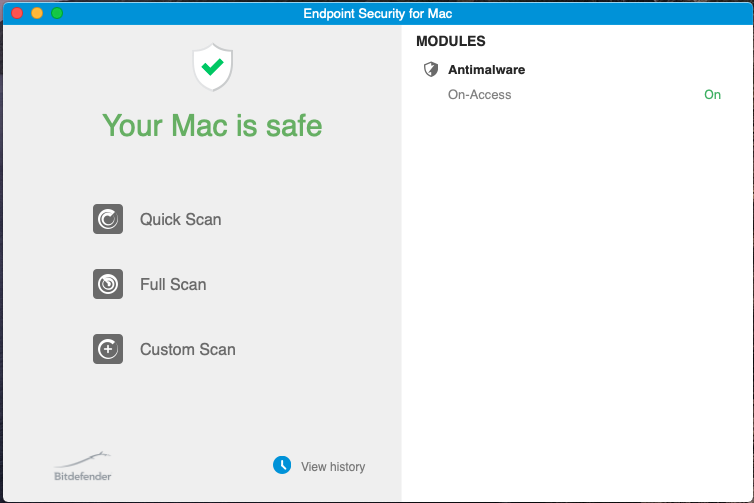Image resolution: width=754 pixels, height=503 pixels.
Task: Click the Endpoint Security for Mac title bar
Action: point(377,13)
